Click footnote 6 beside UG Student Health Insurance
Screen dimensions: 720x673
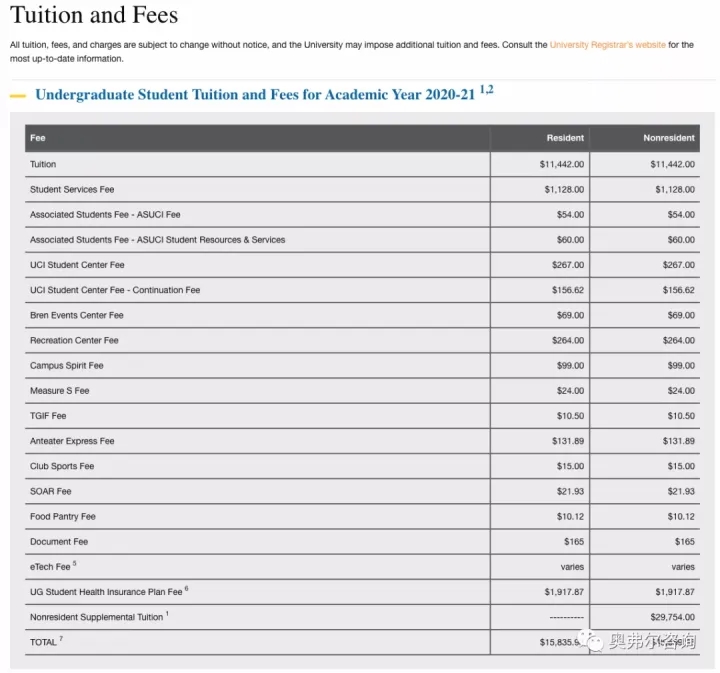point(186,588)
